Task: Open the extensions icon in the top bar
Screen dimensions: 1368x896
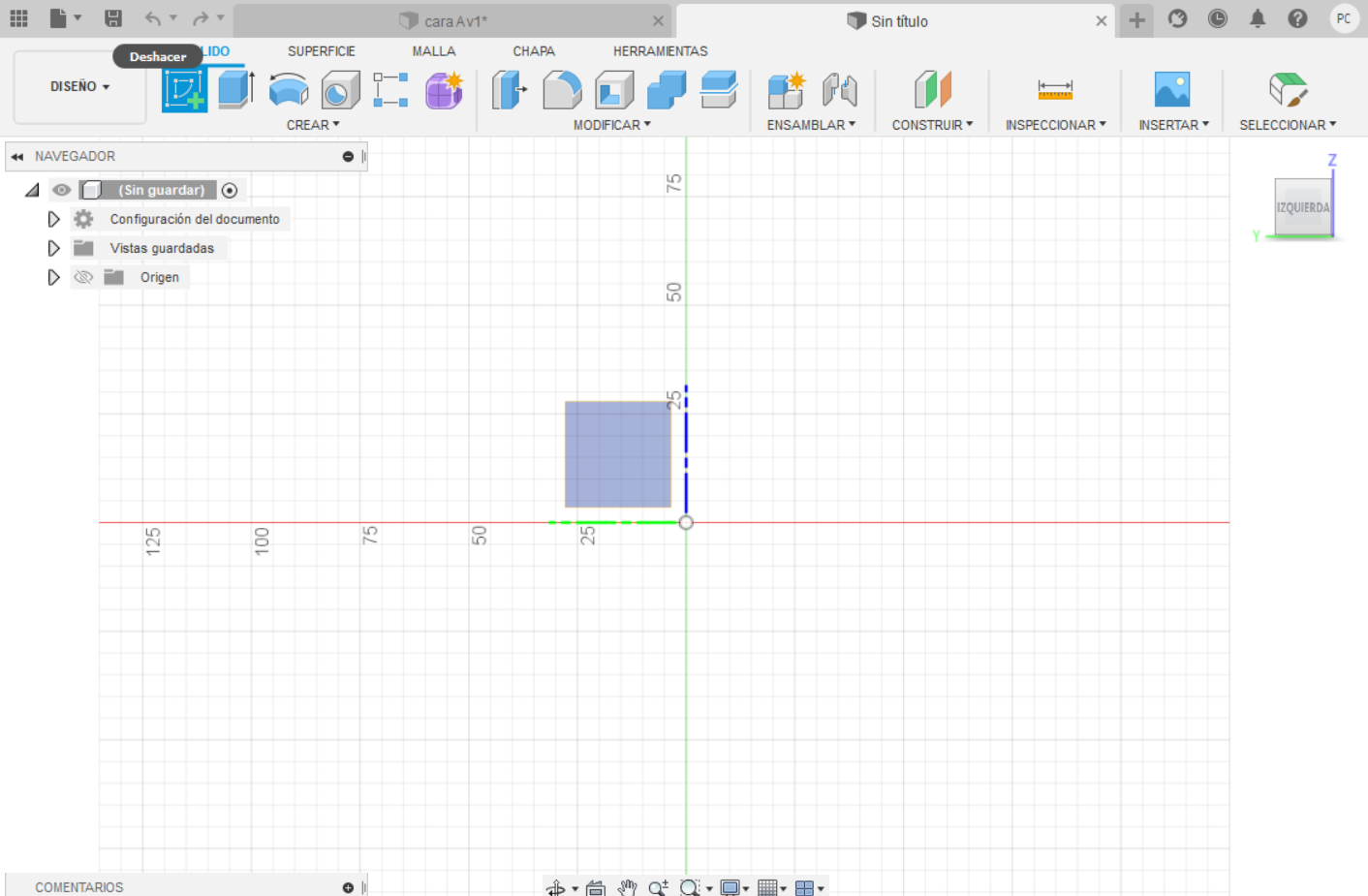Action: click(1177, 18)
